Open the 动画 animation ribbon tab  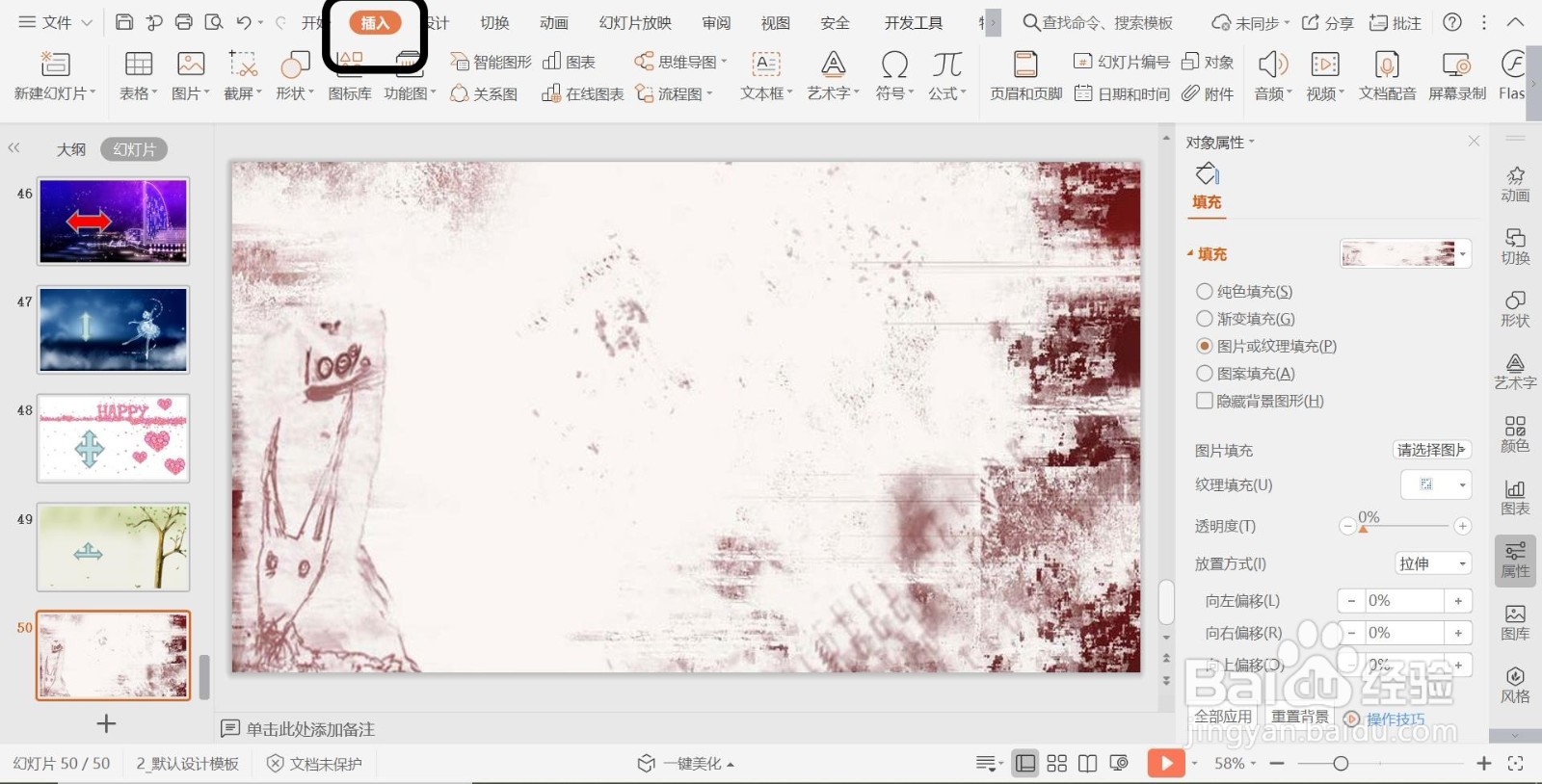[554, 23]
